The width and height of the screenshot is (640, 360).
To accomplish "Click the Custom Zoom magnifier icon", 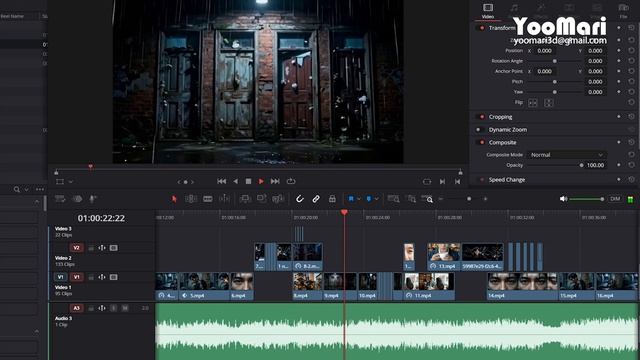I will [427, 199].
